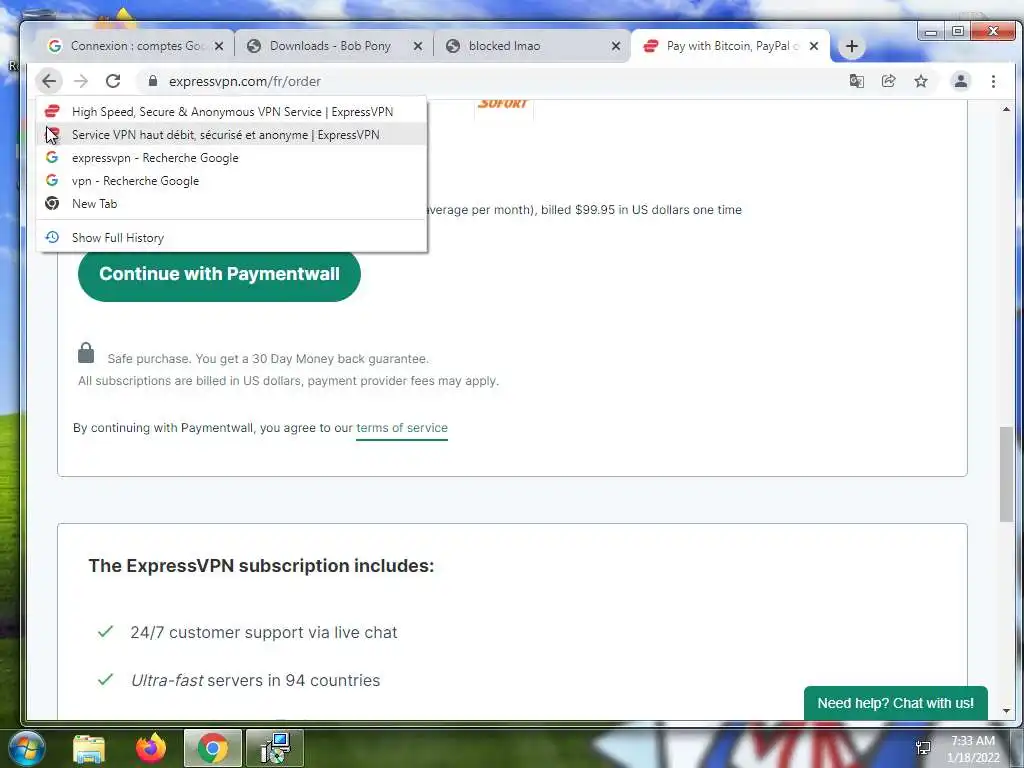Open Windows Explorer from taskbar
1024x768 pixels.
point(89,748)
